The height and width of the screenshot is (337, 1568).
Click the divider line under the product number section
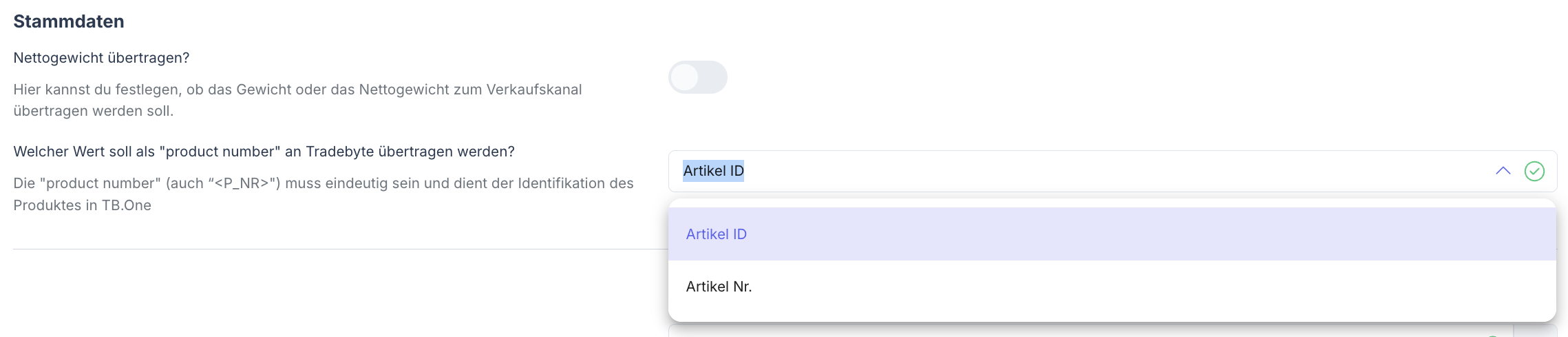coord(337,249)
